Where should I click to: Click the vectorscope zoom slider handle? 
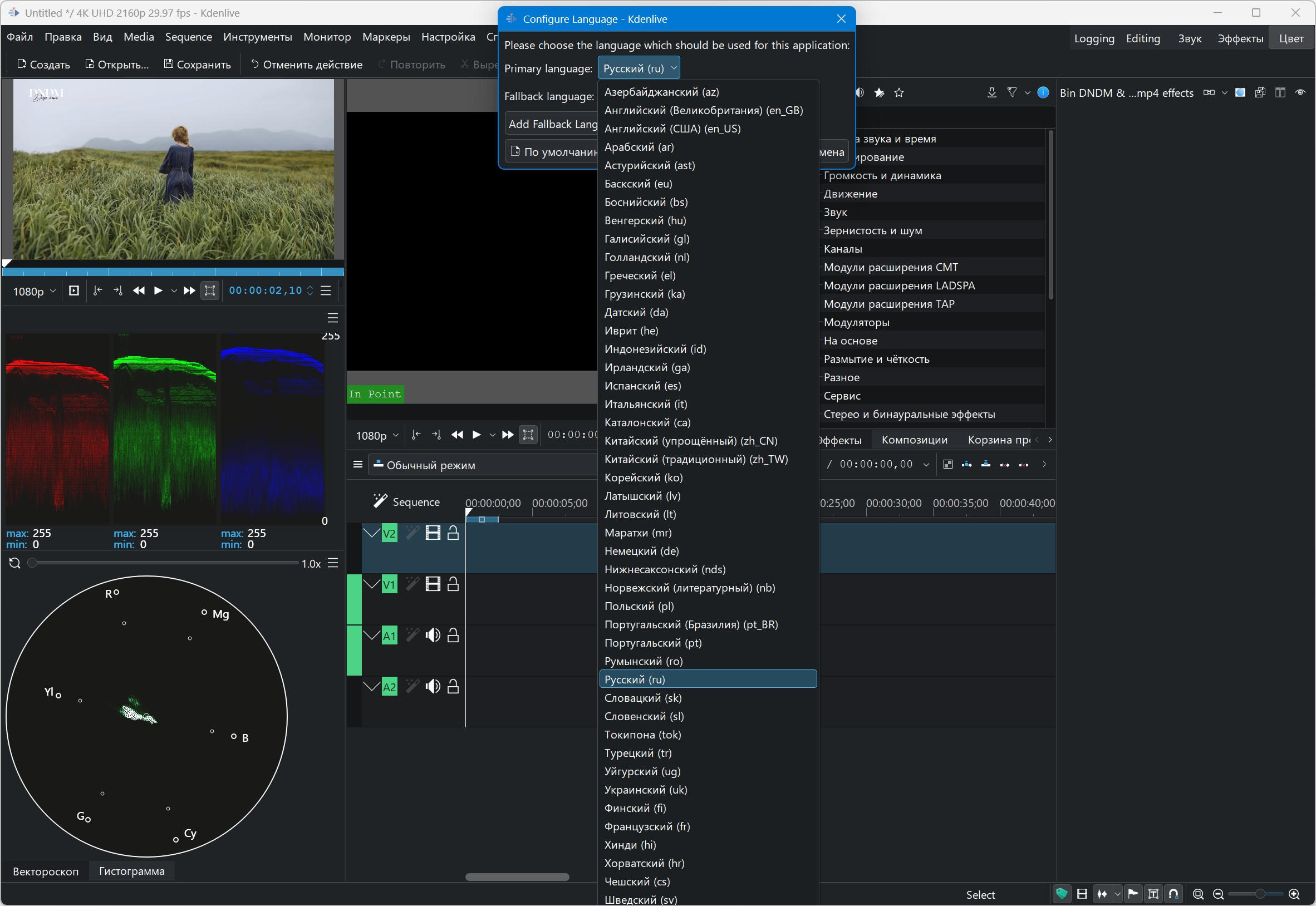tap(32, 563)
